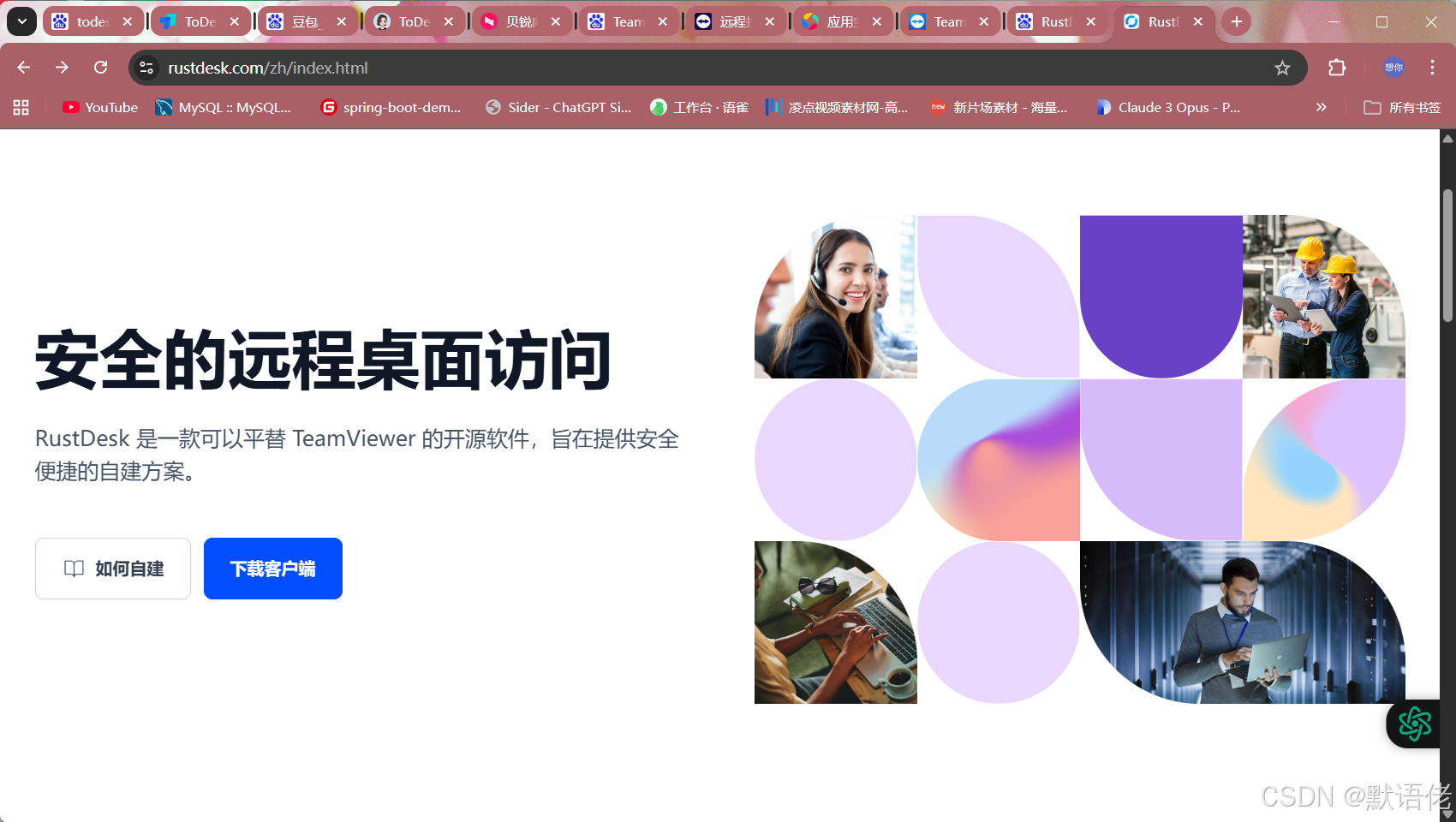The image size is (1456, 822).
Task: Click 安全的远程桌面访问 heading
Action: coord(323,360)
